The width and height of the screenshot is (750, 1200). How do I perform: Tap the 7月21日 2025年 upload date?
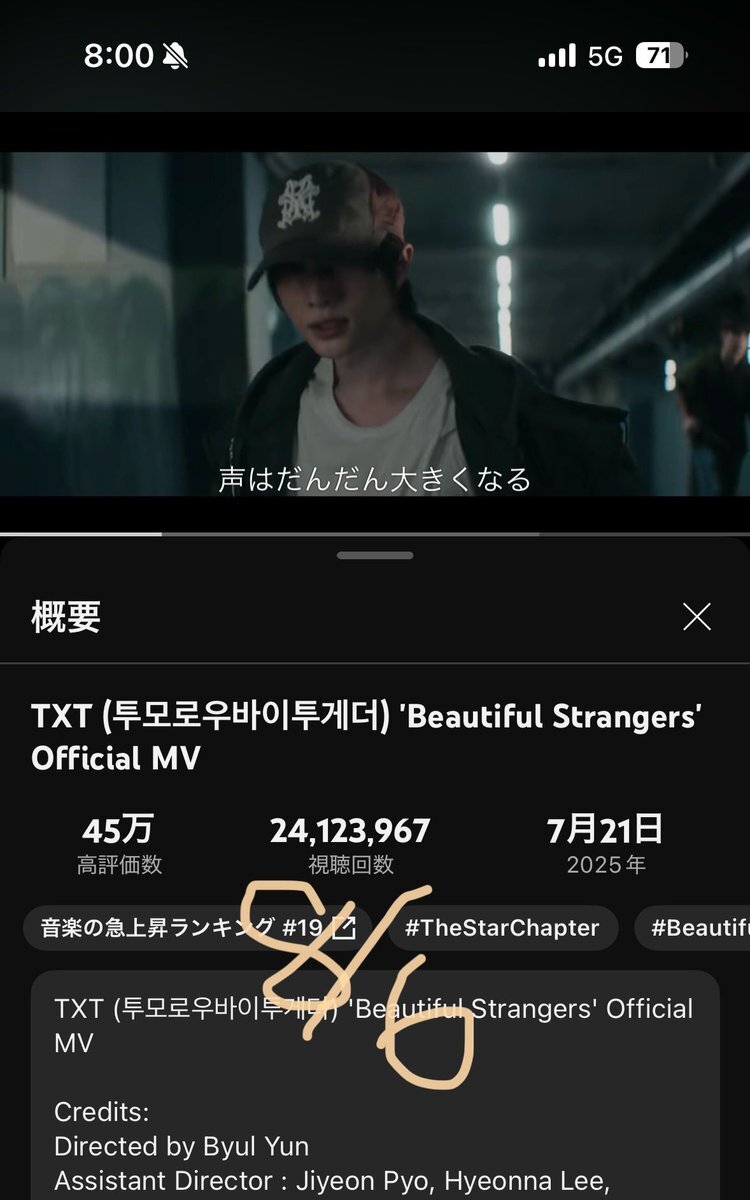pos(605,846)
